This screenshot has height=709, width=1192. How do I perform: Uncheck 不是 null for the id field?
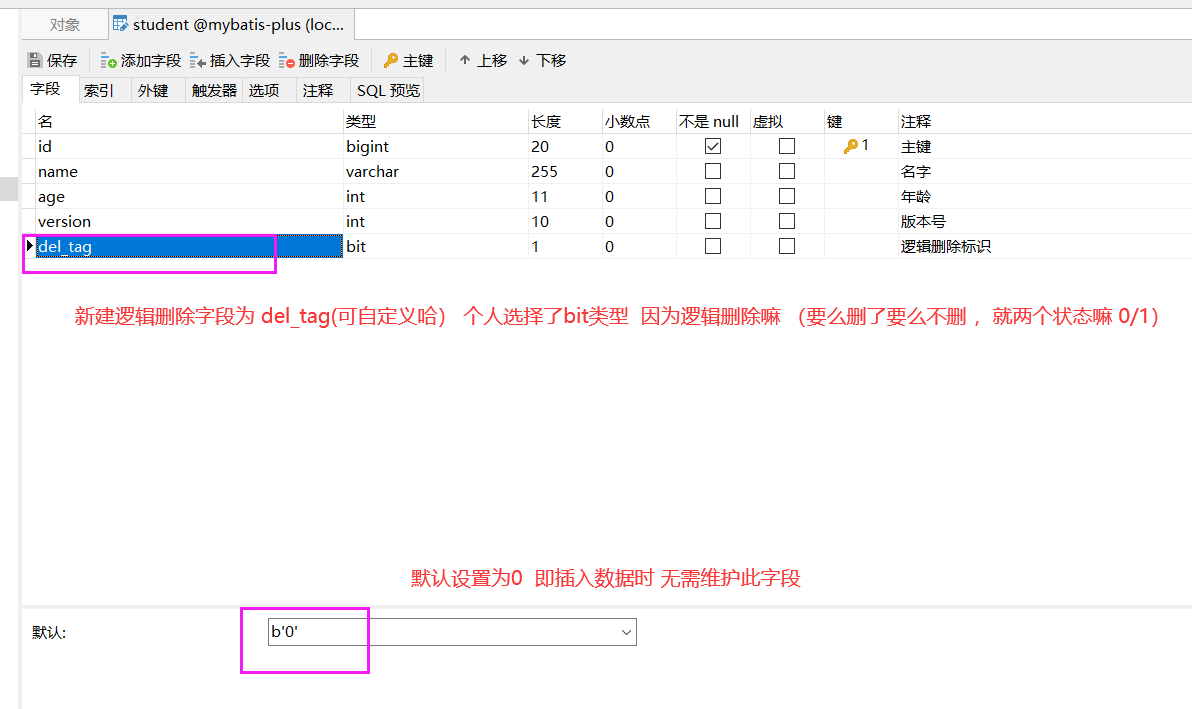712,146
